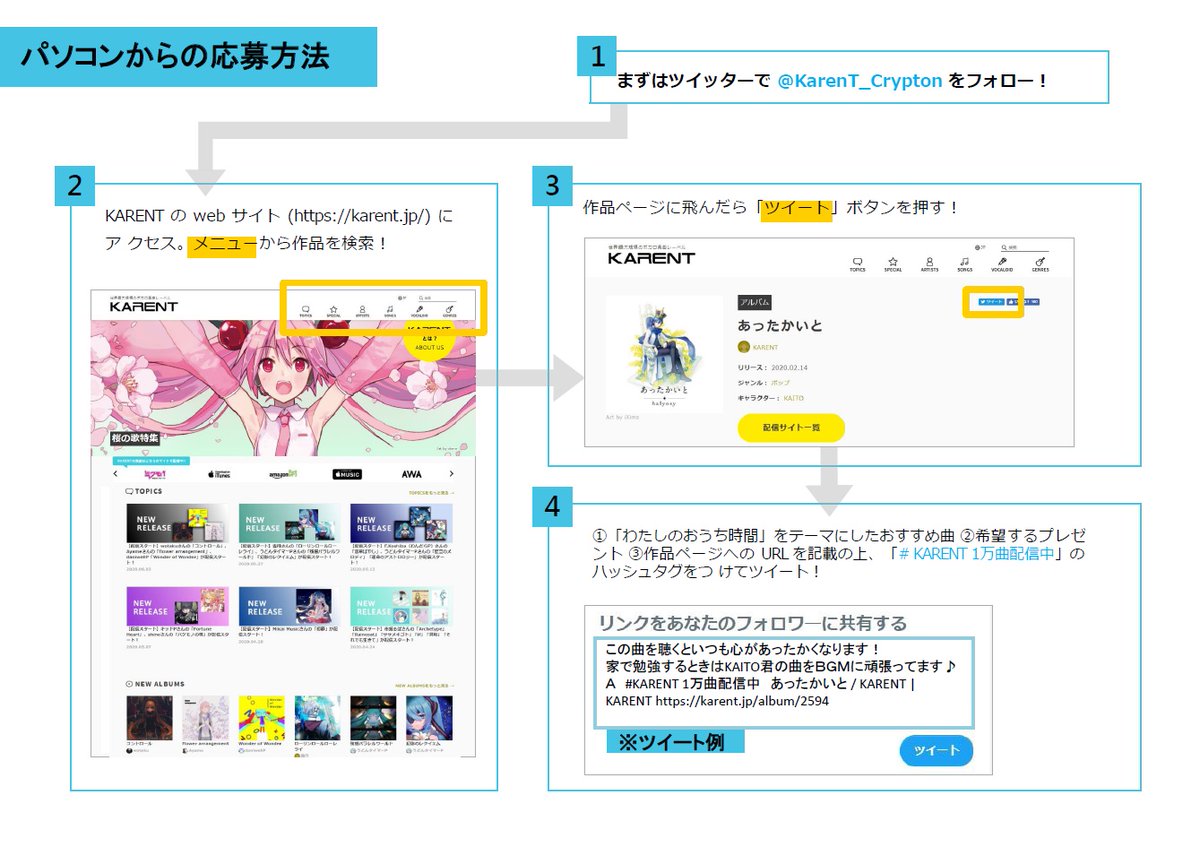Click the yellow 配信サイト一覧 button

tap(791, 427)
